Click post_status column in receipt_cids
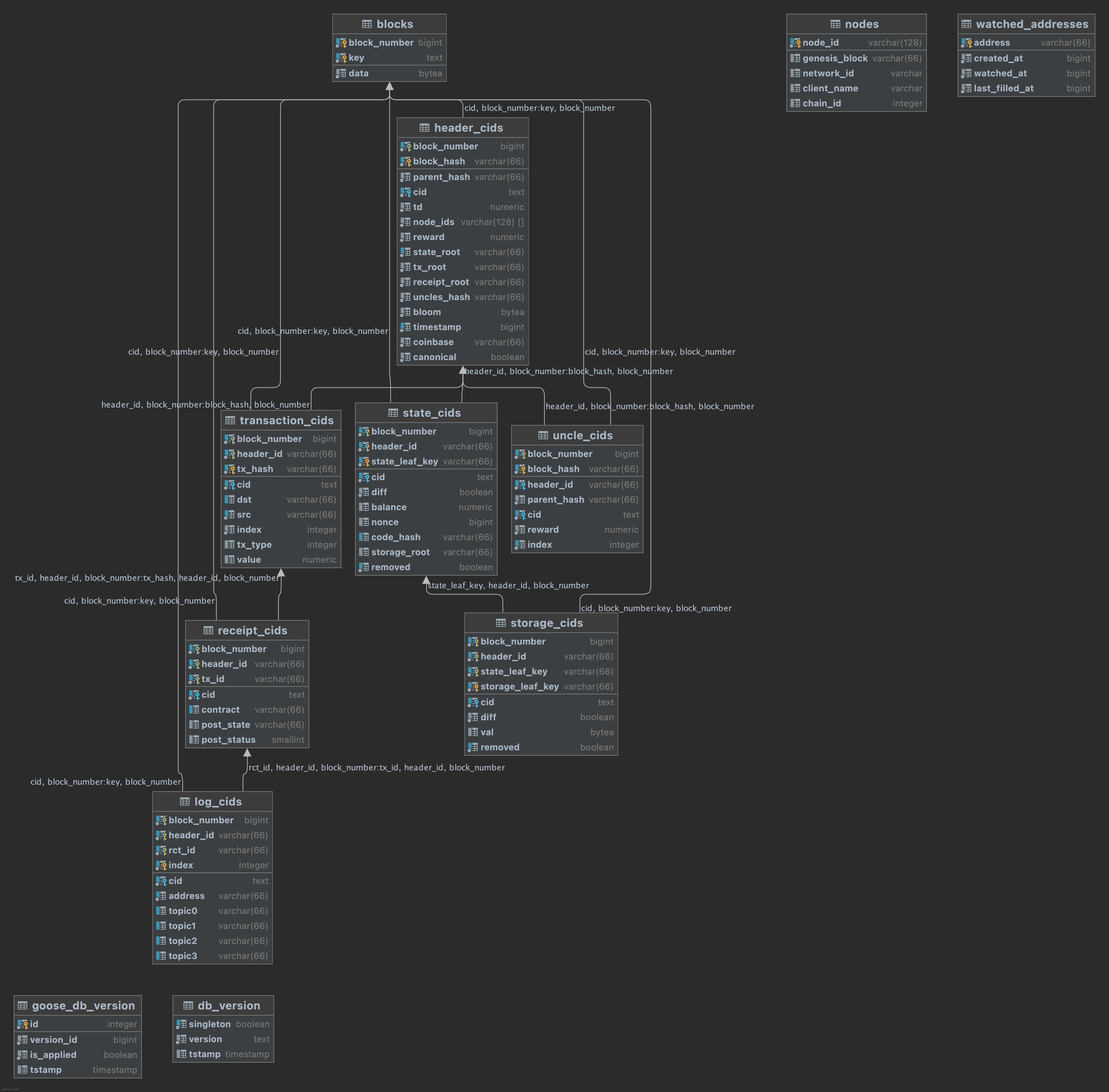 (x=247, y=740)
